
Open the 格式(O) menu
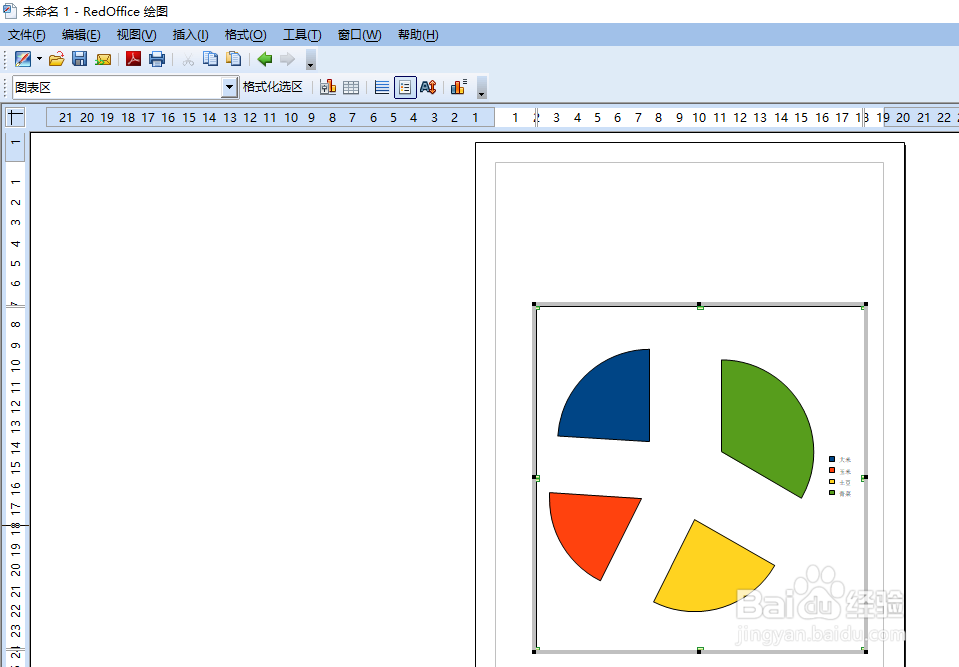click(245, 35)
